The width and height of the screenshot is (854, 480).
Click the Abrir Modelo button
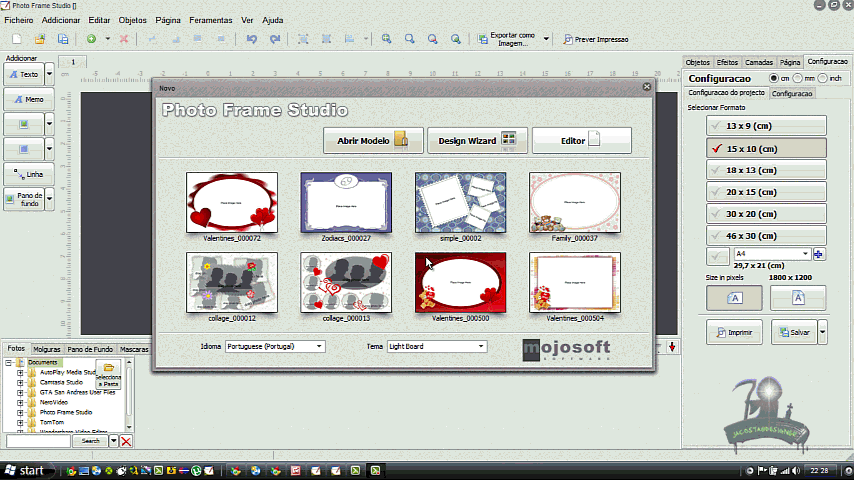[372, 141]
